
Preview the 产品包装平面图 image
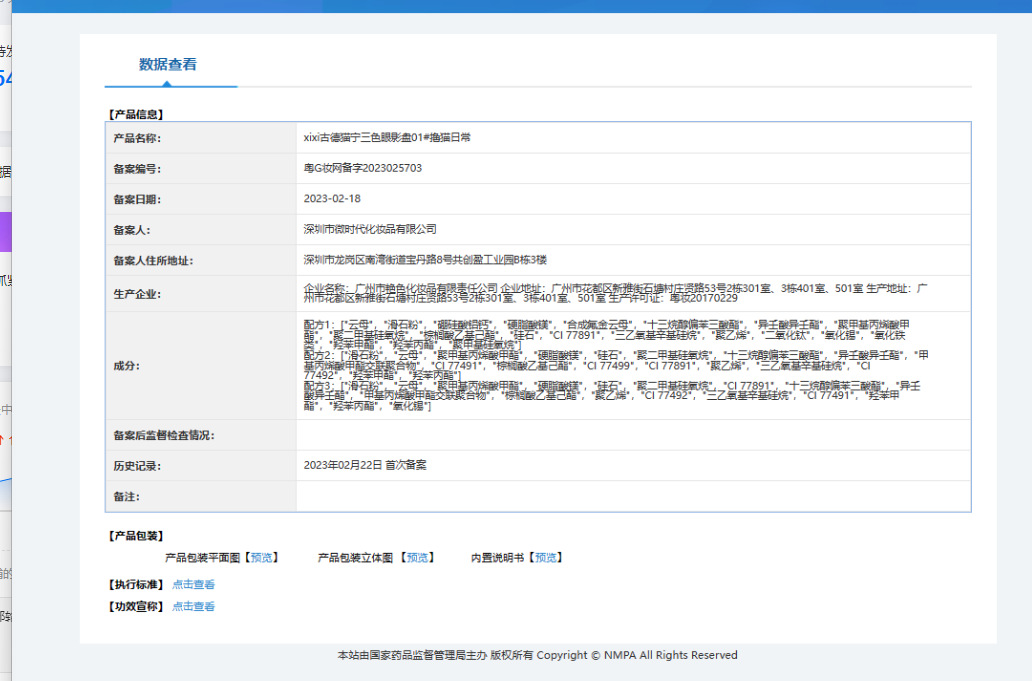(x=261, y=557)
